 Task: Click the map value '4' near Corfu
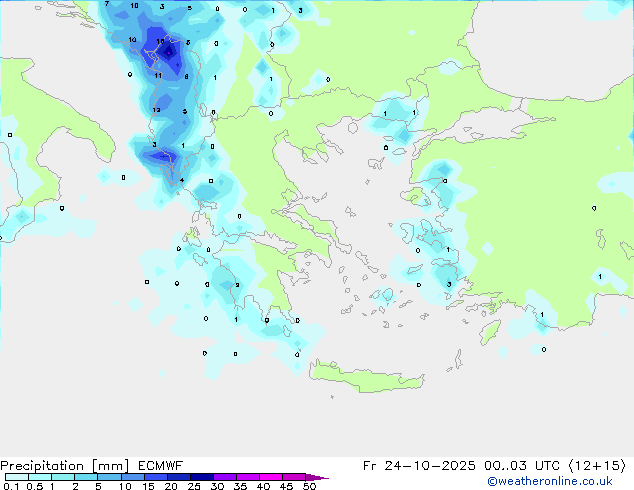pos(182,180)
